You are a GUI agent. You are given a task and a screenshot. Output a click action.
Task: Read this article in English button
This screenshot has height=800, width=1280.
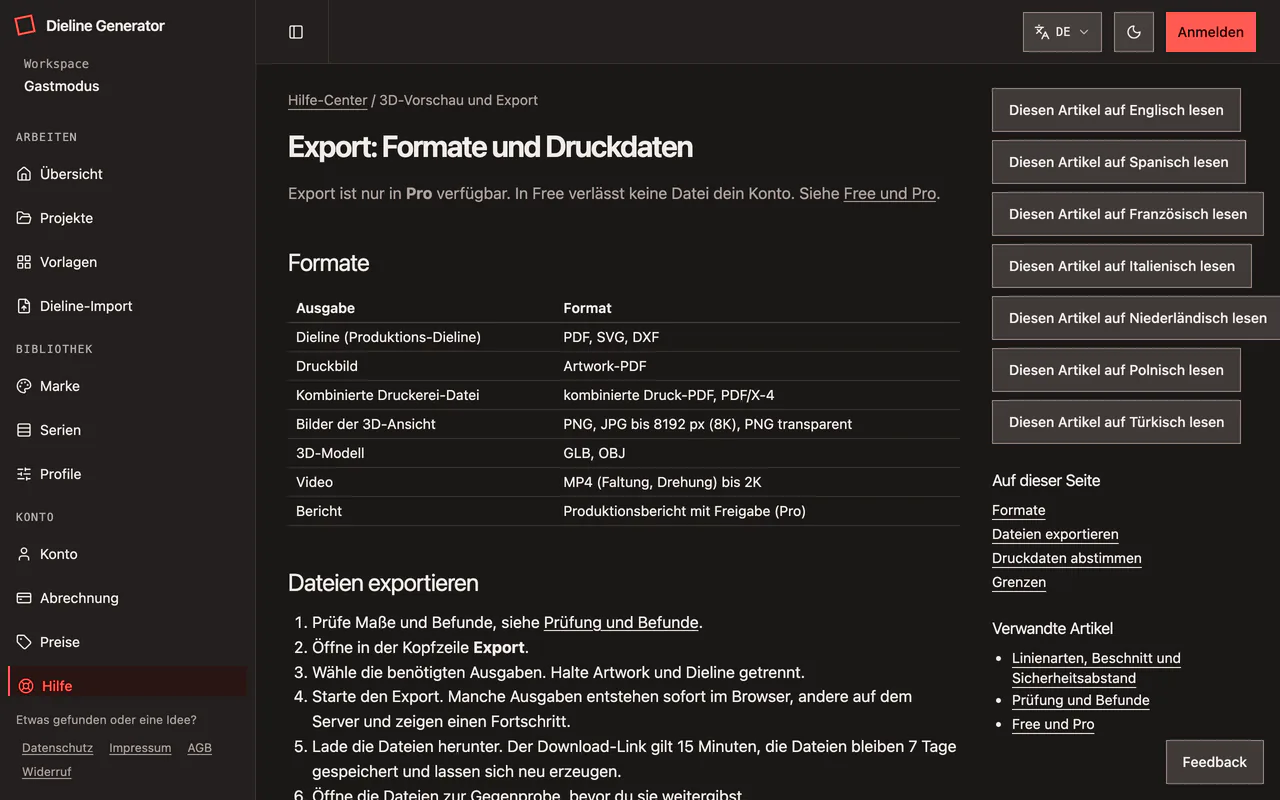coord(1116,110)
